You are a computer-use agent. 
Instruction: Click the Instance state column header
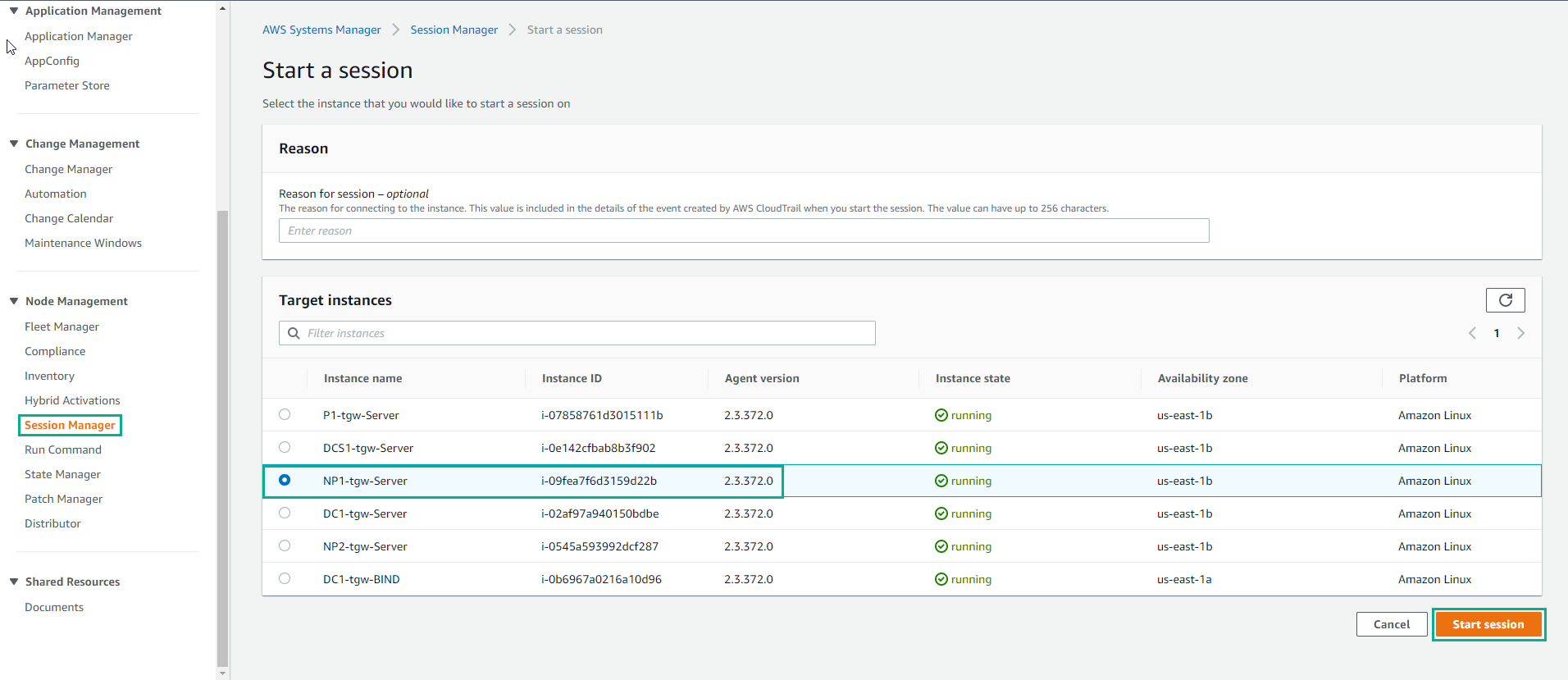tap(973, 378)
